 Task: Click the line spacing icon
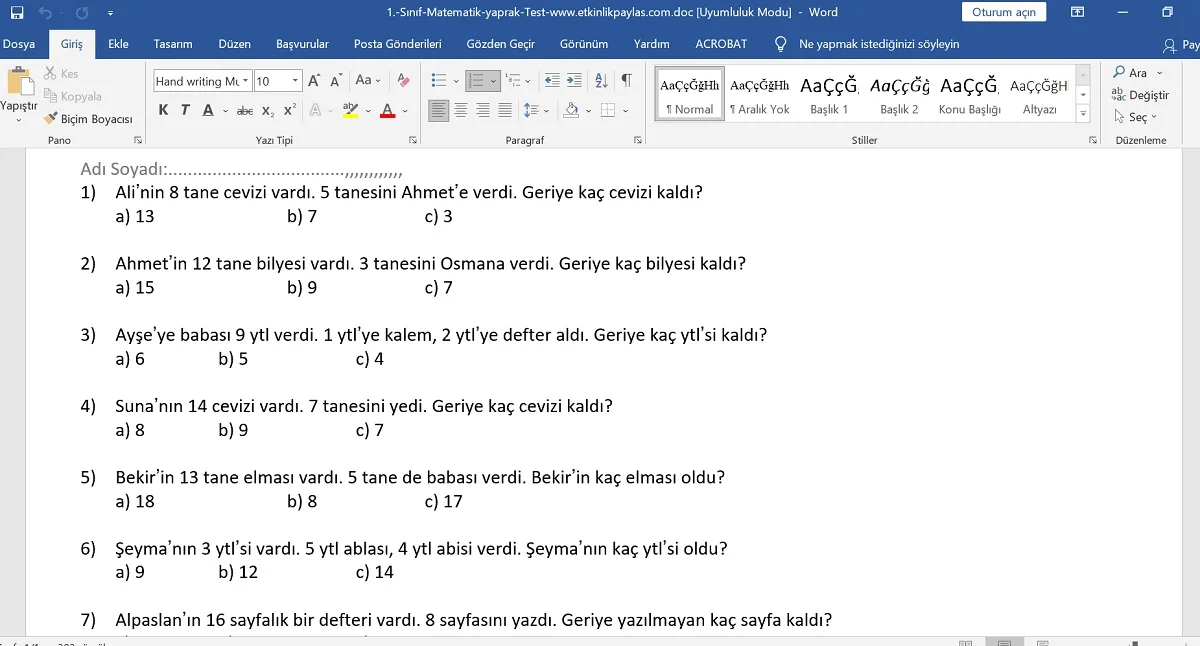531,111
